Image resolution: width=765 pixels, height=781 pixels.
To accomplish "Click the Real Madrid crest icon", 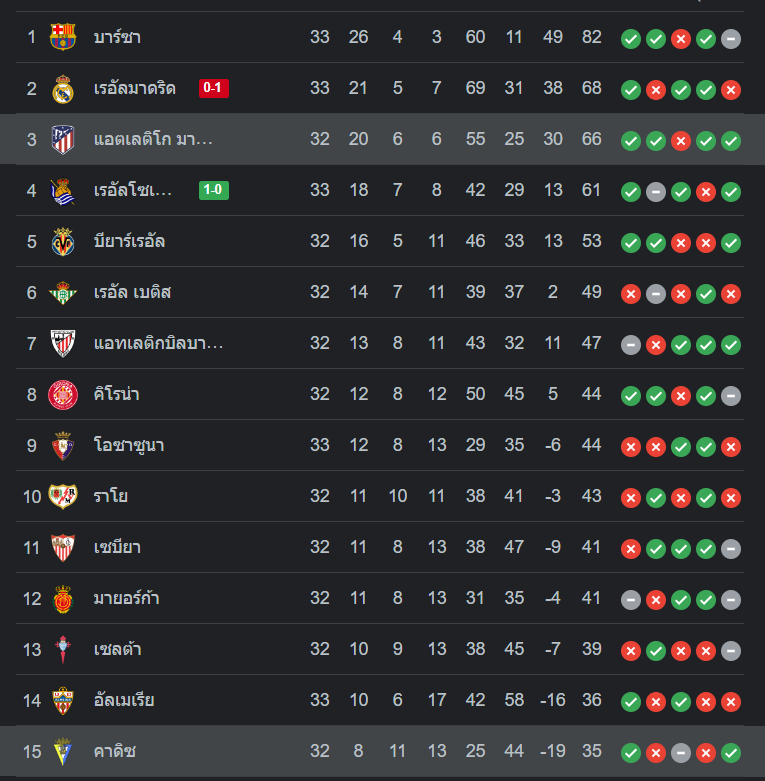I will click(x=63, y=89).
